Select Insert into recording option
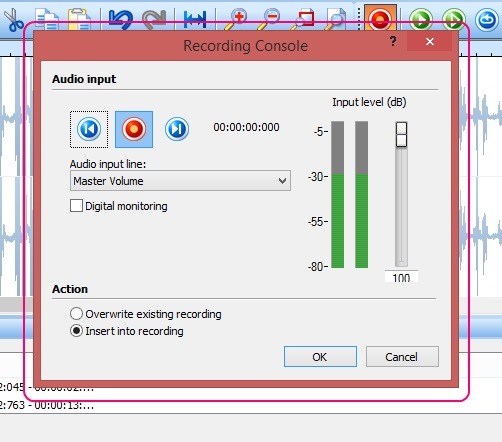The image size is (502, 442). (x=76, y=331)
